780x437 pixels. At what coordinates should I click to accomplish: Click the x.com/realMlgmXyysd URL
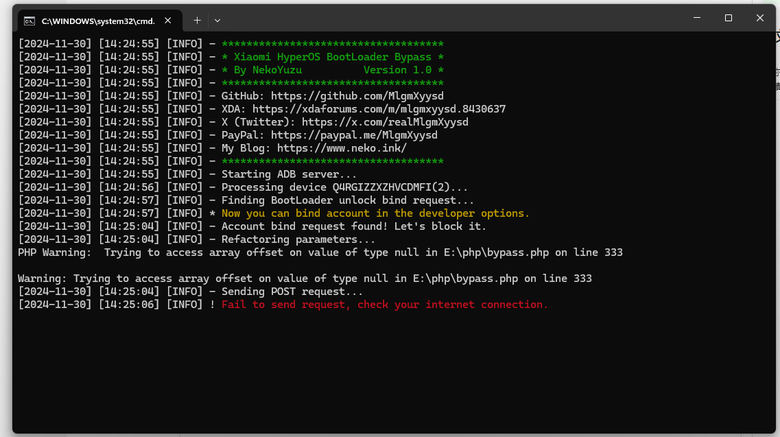pyautogui.click(x=385, y=122)
